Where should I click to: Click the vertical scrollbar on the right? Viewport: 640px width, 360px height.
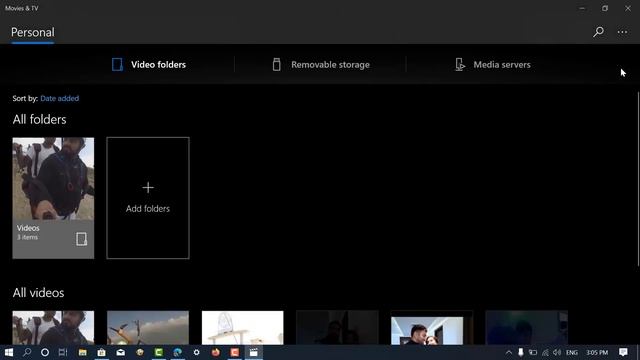(638, 180)
